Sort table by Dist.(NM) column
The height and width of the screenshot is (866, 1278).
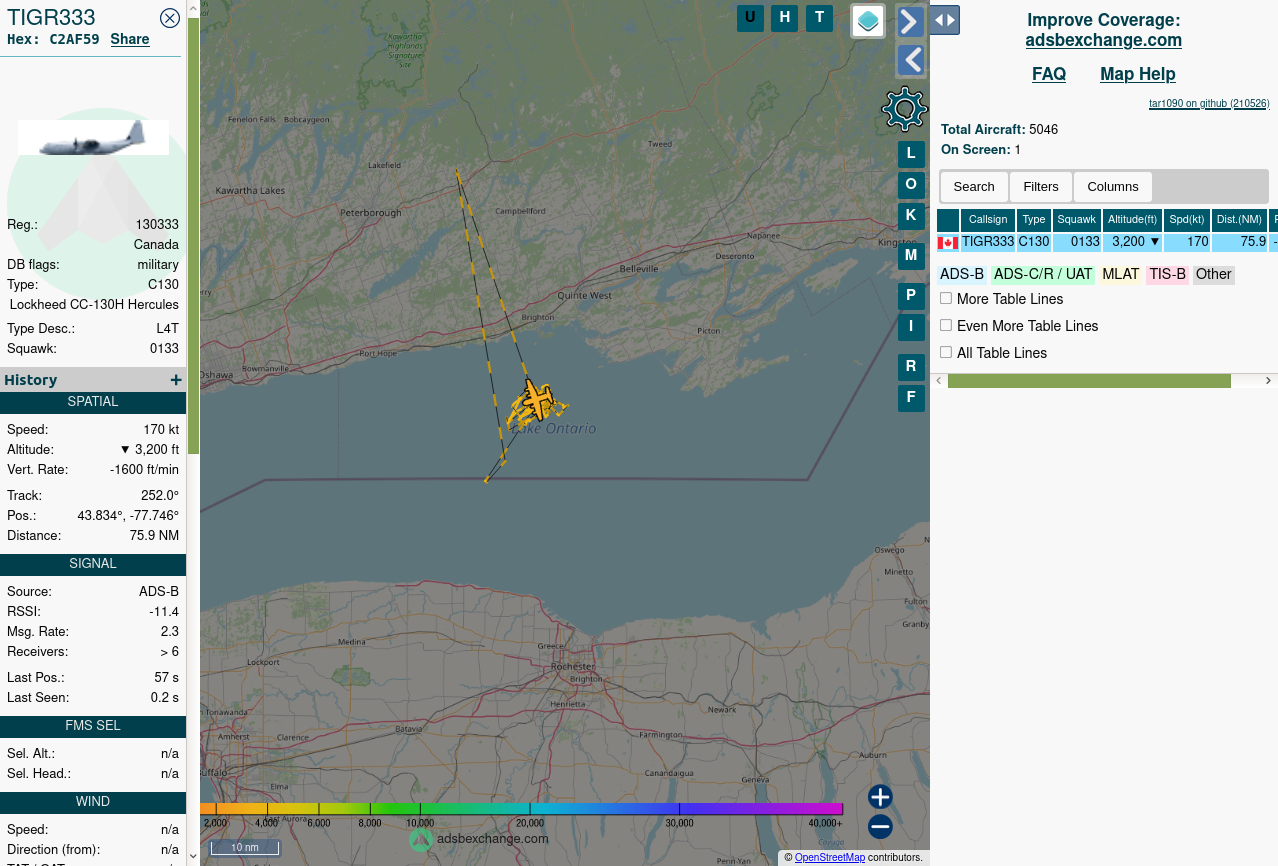coord(1240,220)
